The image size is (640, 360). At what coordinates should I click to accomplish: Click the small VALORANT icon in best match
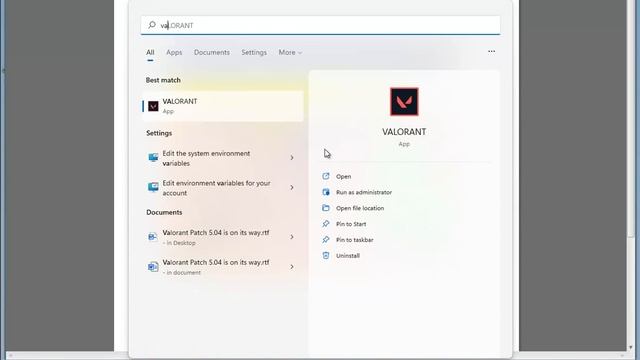(153, 106)
